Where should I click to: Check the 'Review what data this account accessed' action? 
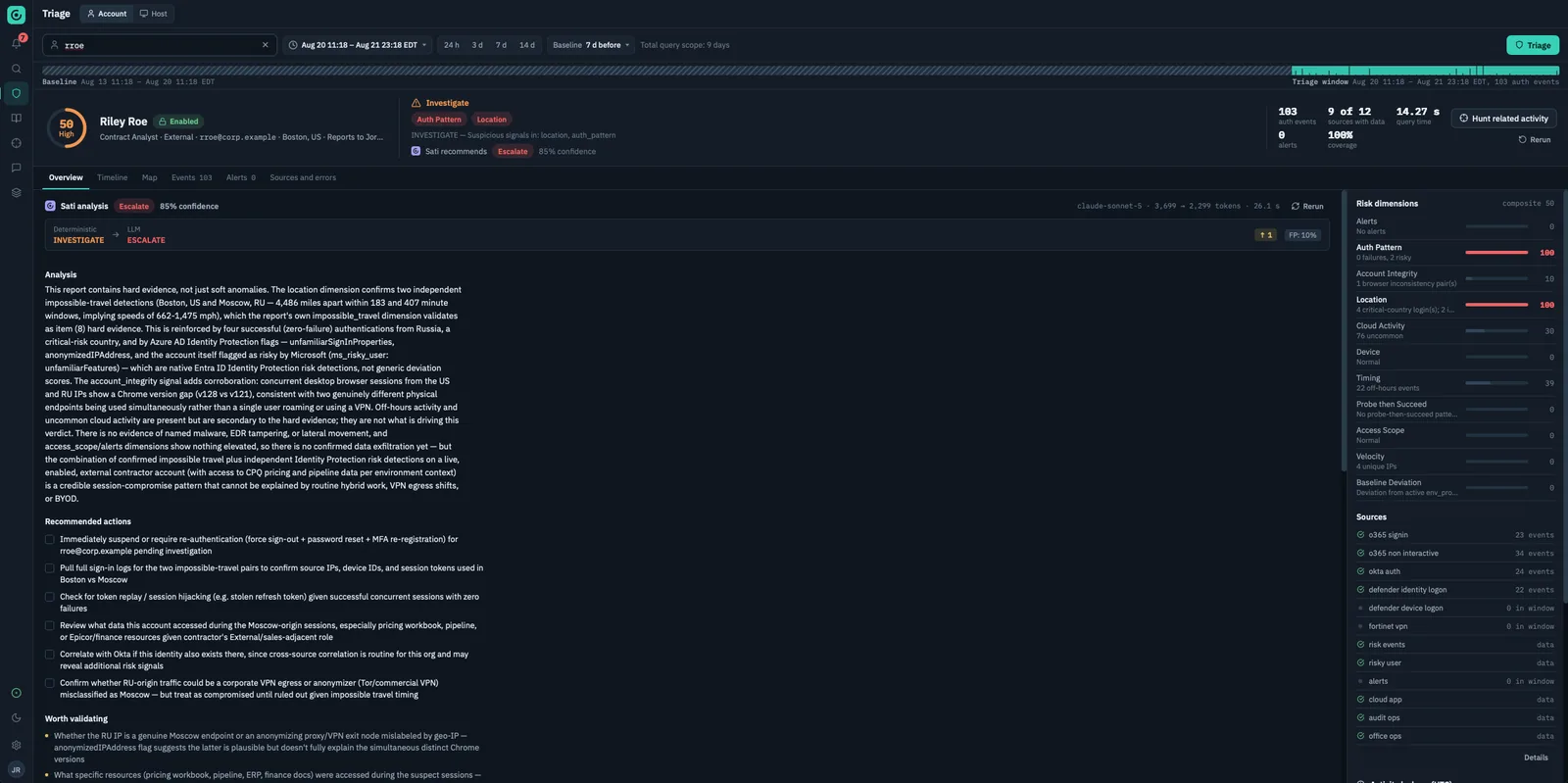[x=50, y=625]
